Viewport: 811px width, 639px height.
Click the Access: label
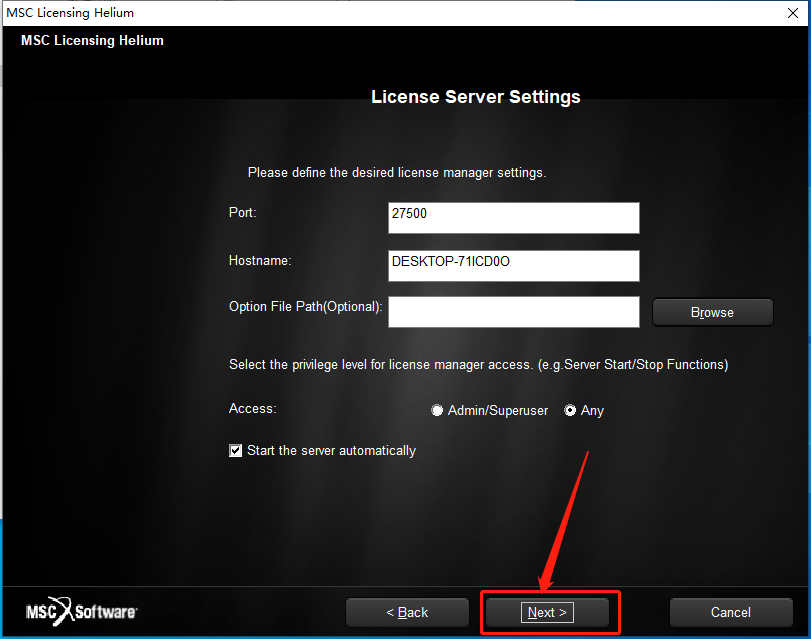tap(252, 409)
